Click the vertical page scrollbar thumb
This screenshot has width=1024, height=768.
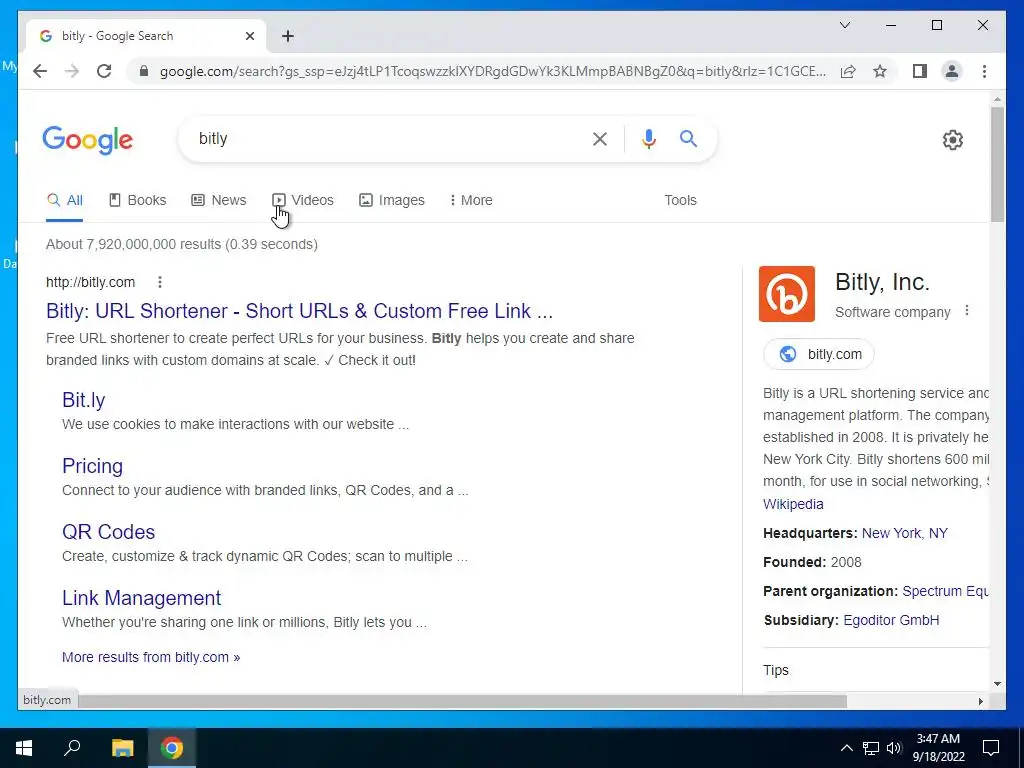click(x=997, y=163)
